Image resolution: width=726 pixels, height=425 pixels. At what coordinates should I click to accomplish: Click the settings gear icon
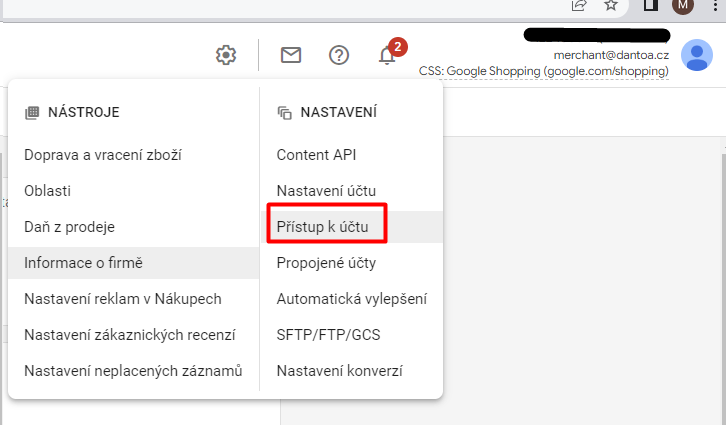coord(226,55)
